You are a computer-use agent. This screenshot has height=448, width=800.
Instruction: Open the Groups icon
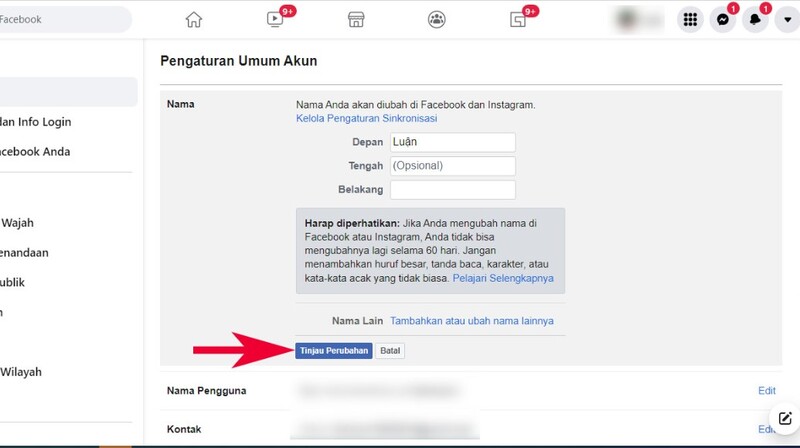(x=437, y=19)
